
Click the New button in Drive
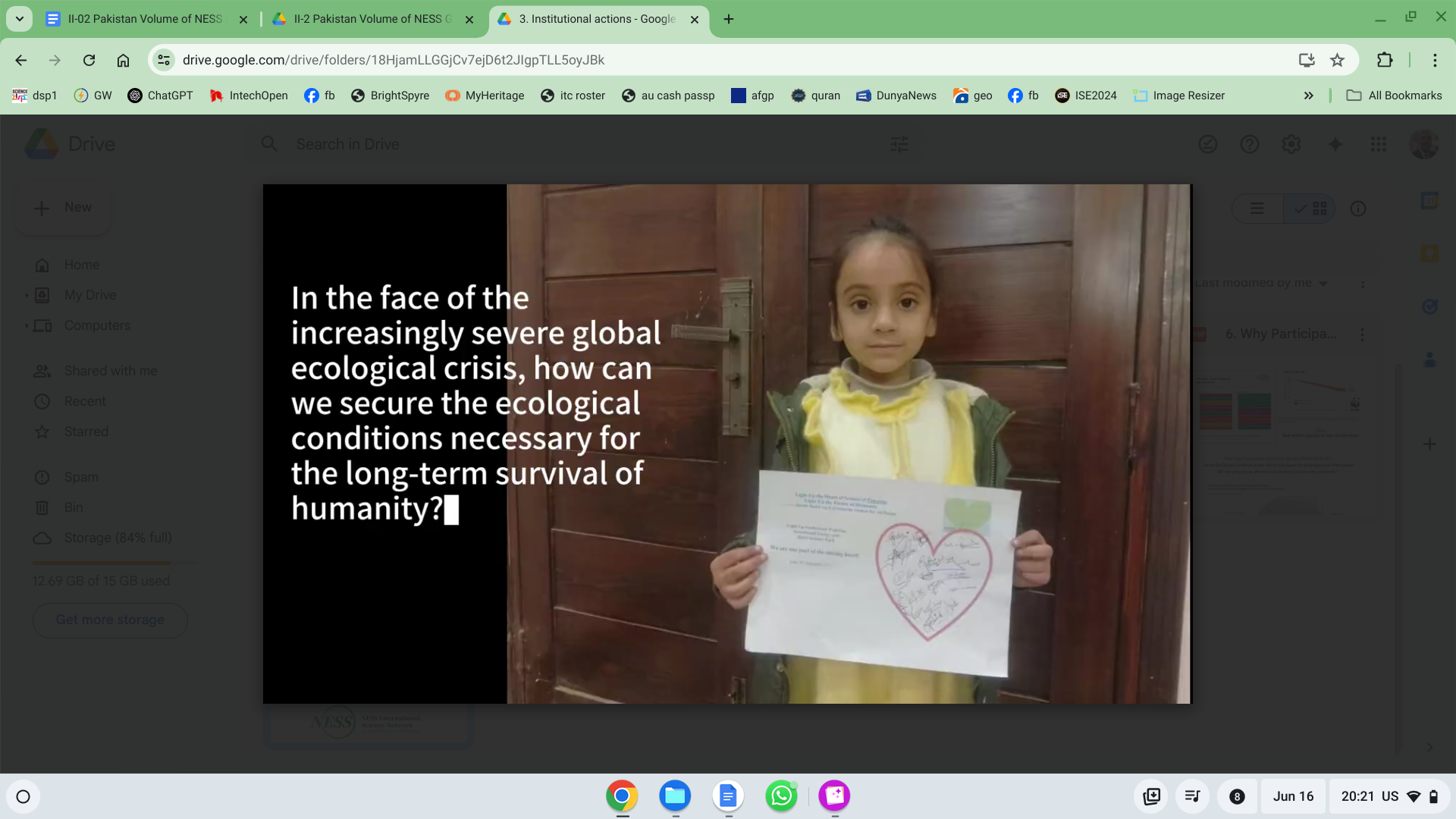(x=64, y=208)
